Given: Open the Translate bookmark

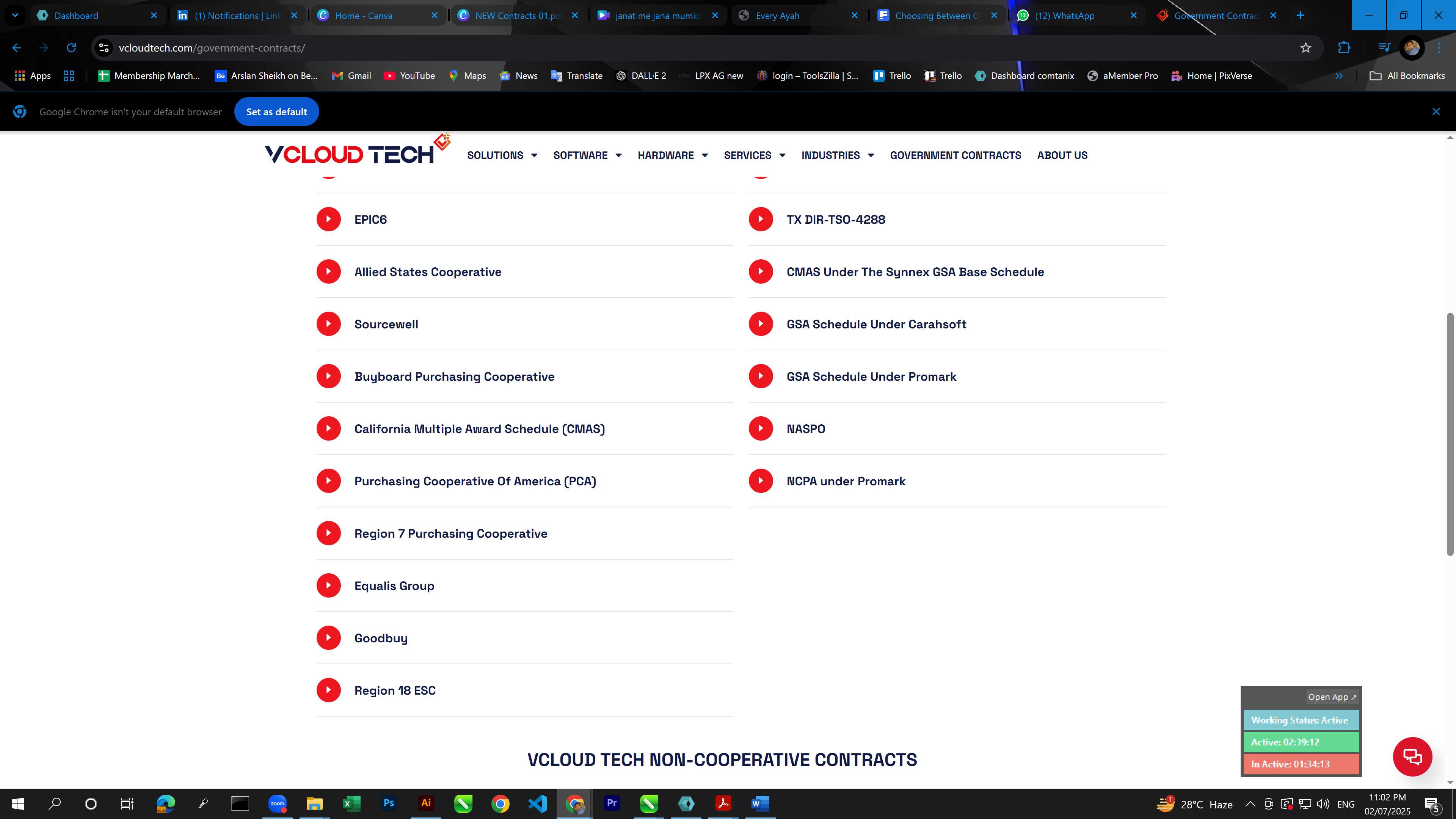Looking at the screenshot, I should coord(576,76).
